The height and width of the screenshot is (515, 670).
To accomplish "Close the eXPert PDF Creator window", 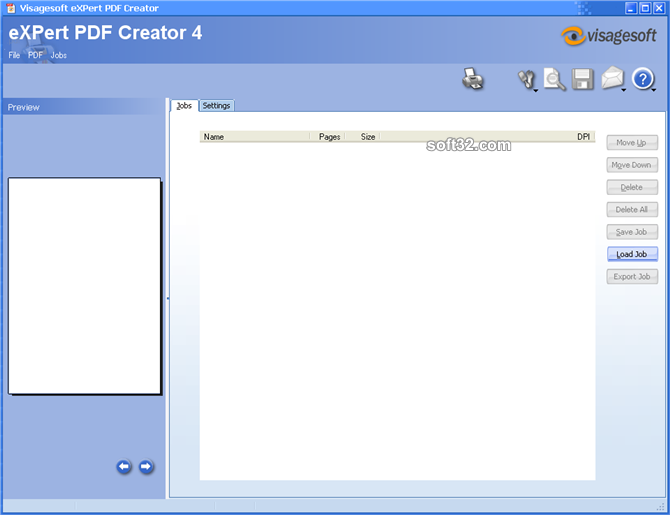I will [x=659, y=8].
